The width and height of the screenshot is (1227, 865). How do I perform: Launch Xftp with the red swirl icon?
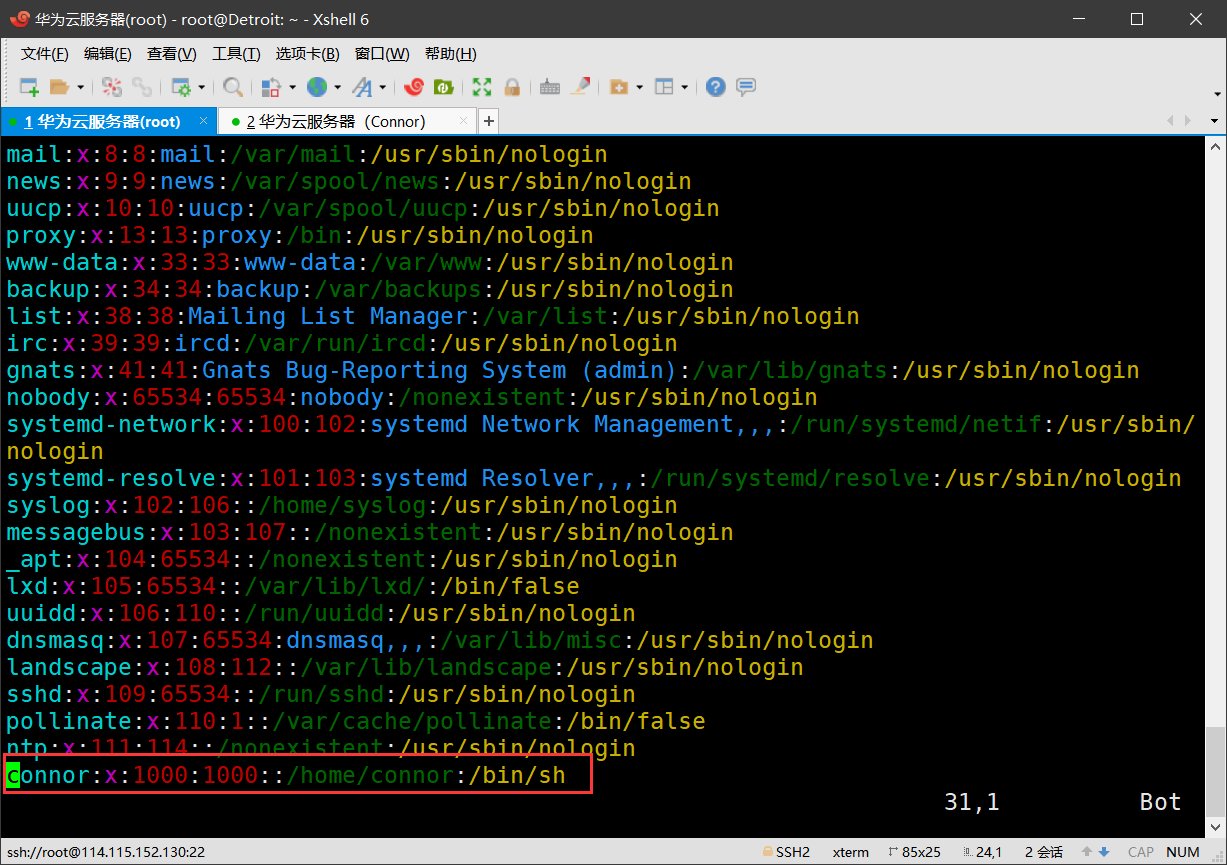pos(414,87)
